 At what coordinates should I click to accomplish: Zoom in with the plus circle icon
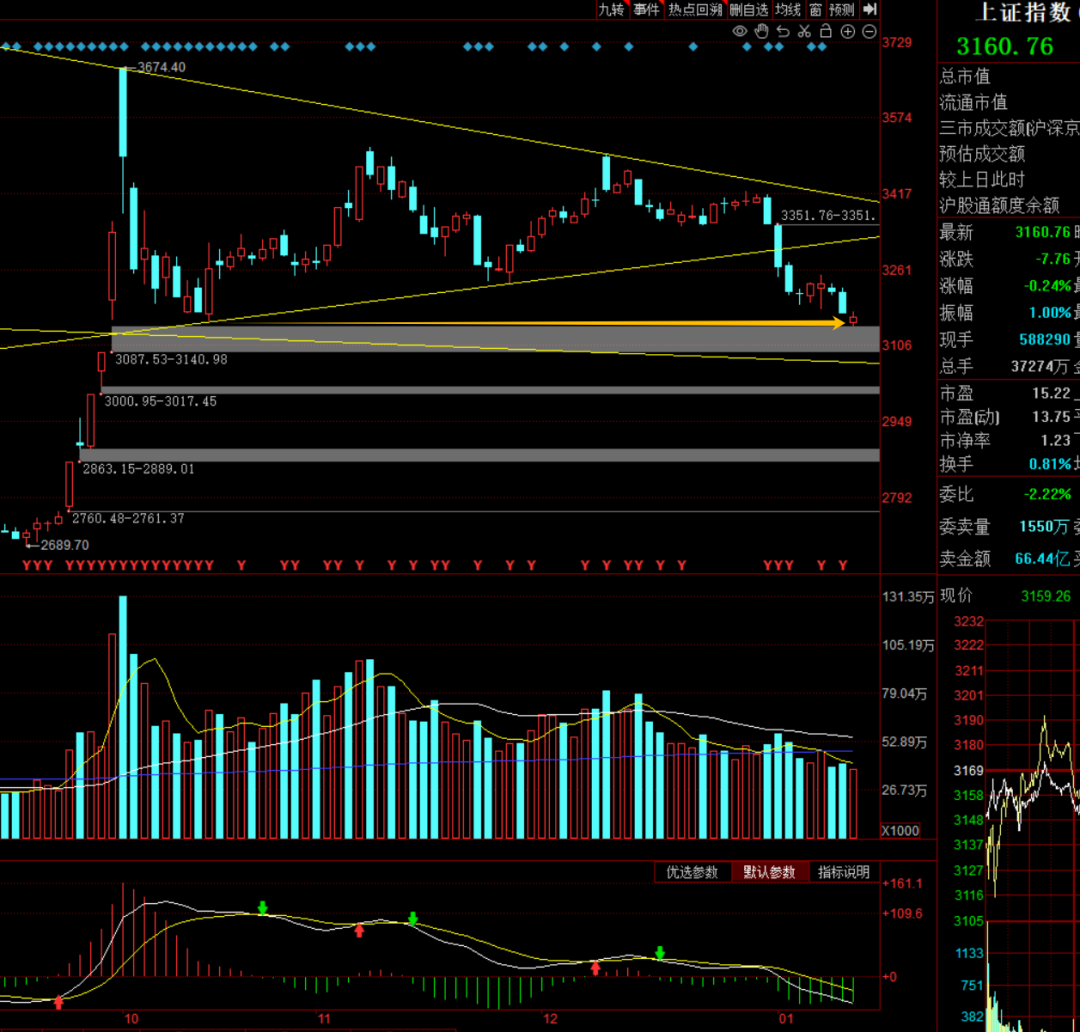click(x=847, y=31)
